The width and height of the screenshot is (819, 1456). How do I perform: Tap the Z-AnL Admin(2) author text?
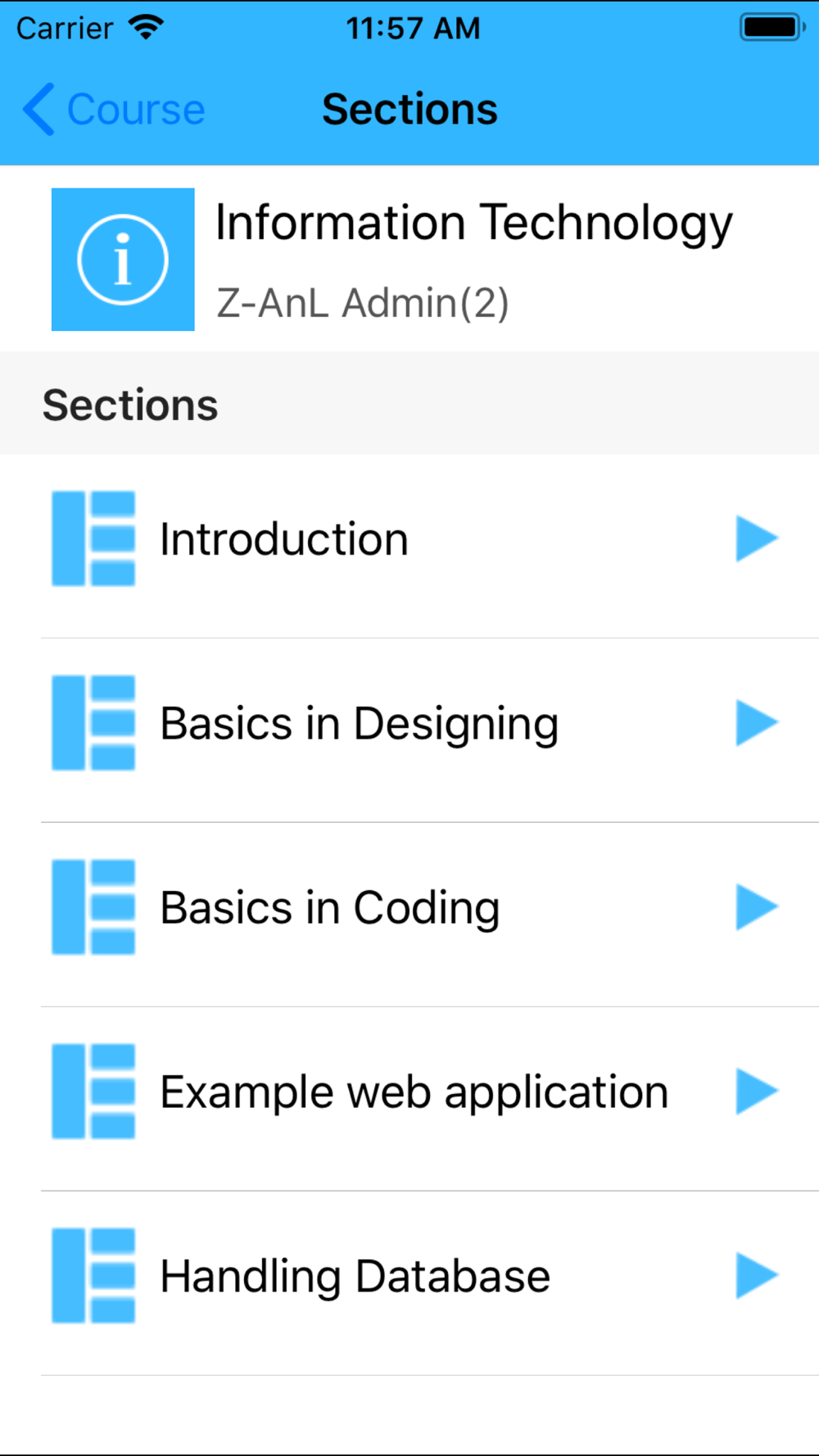click(x=362, y=303)
